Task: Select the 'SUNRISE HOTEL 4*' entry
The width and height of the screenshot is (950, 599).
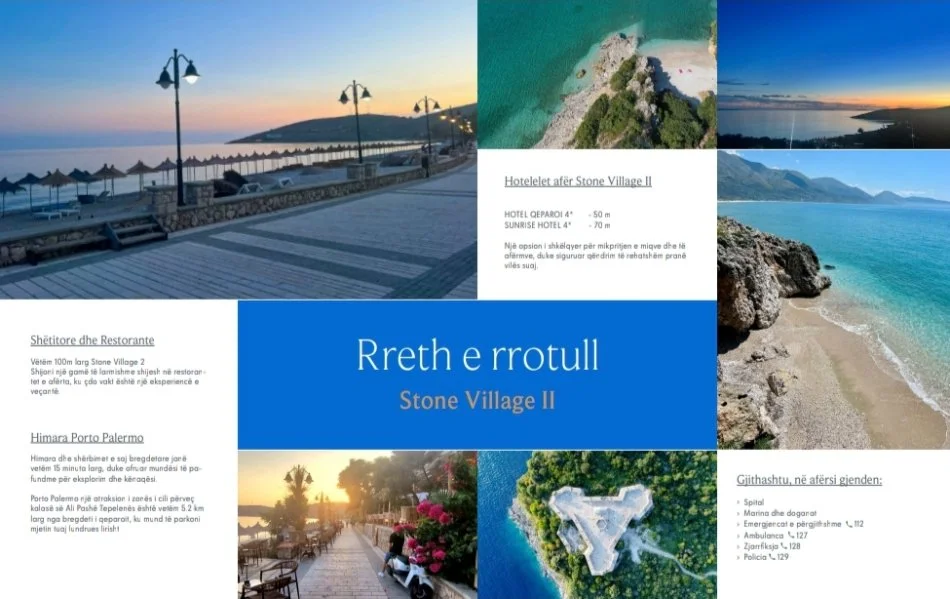Action: pyautogui.click(x=538, y=225)
